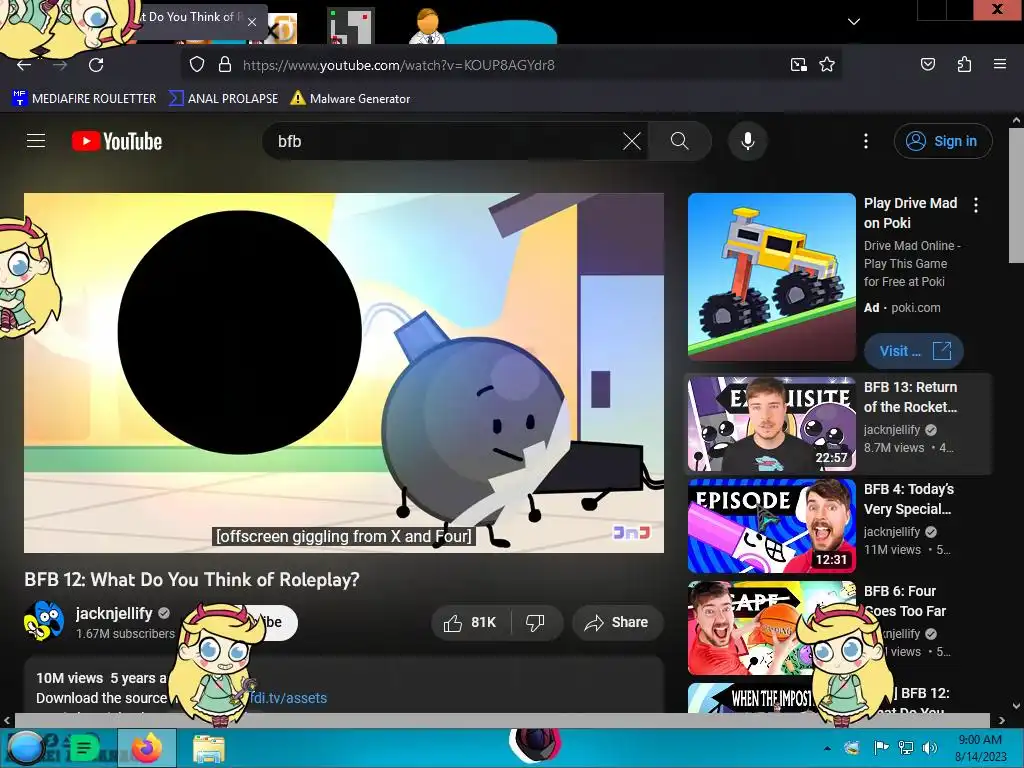Toggle picture-in-picture icon in address bar
The width and height of the screenshot is (1024, 768).
point(798,65)
